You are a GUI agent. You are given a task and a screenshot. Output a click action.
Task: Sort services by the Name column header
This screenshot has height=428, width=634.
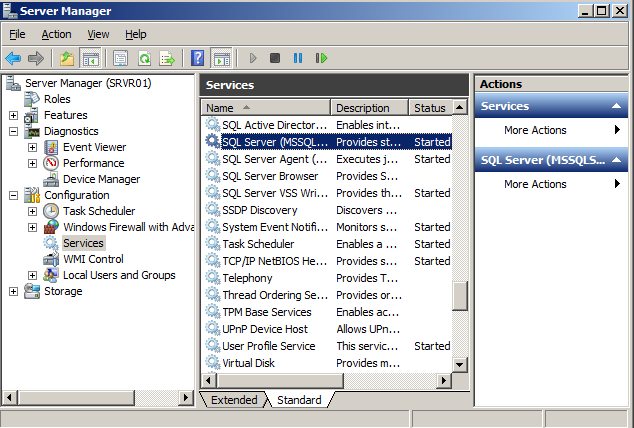click(x=266, y=108)
